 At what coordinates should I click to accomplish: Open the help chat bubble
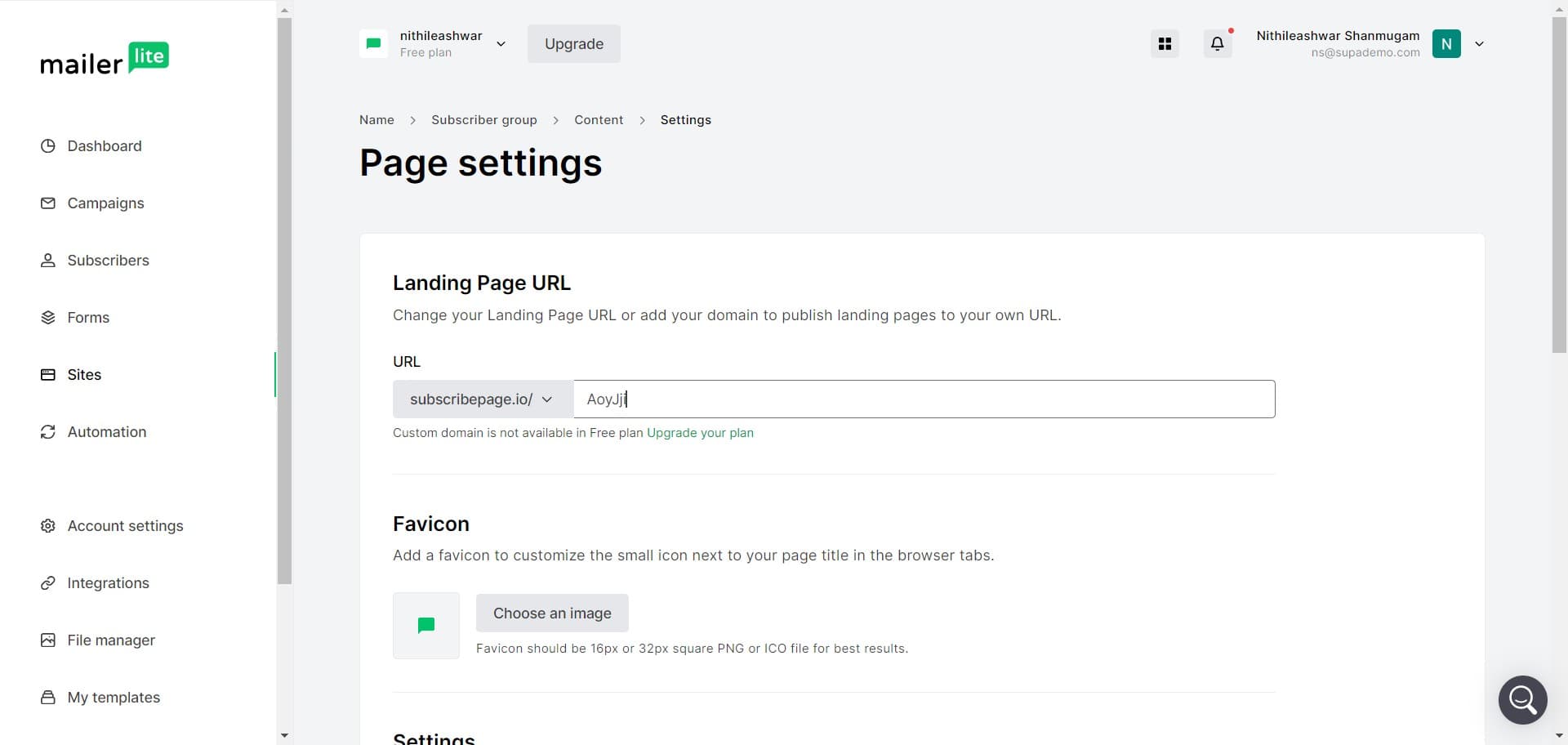(1522, 699)
